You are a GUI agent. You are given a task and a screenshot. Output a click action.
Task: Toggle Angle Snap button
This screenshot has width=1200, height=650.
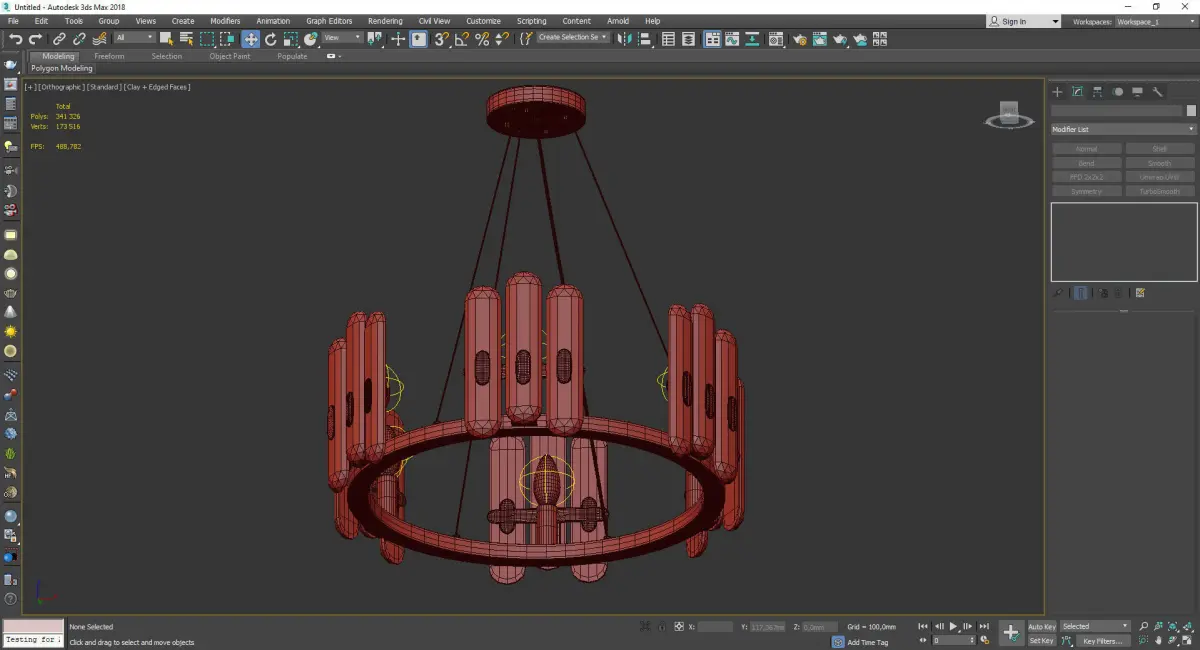(x=462, y=39)
